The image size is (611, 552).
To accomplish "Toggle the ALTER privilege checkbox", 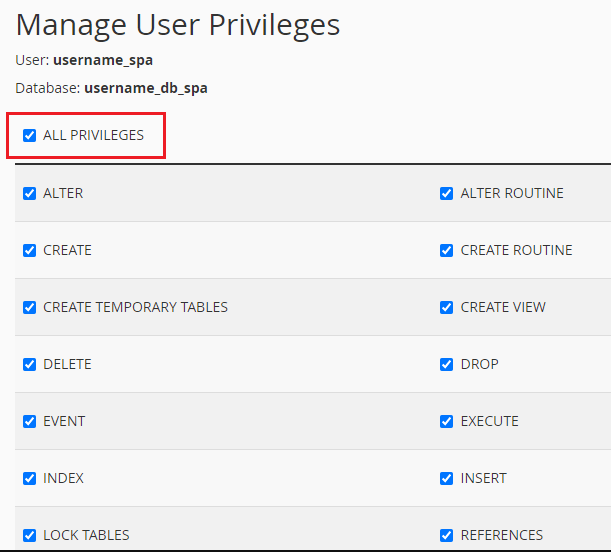I will (30, 194).
